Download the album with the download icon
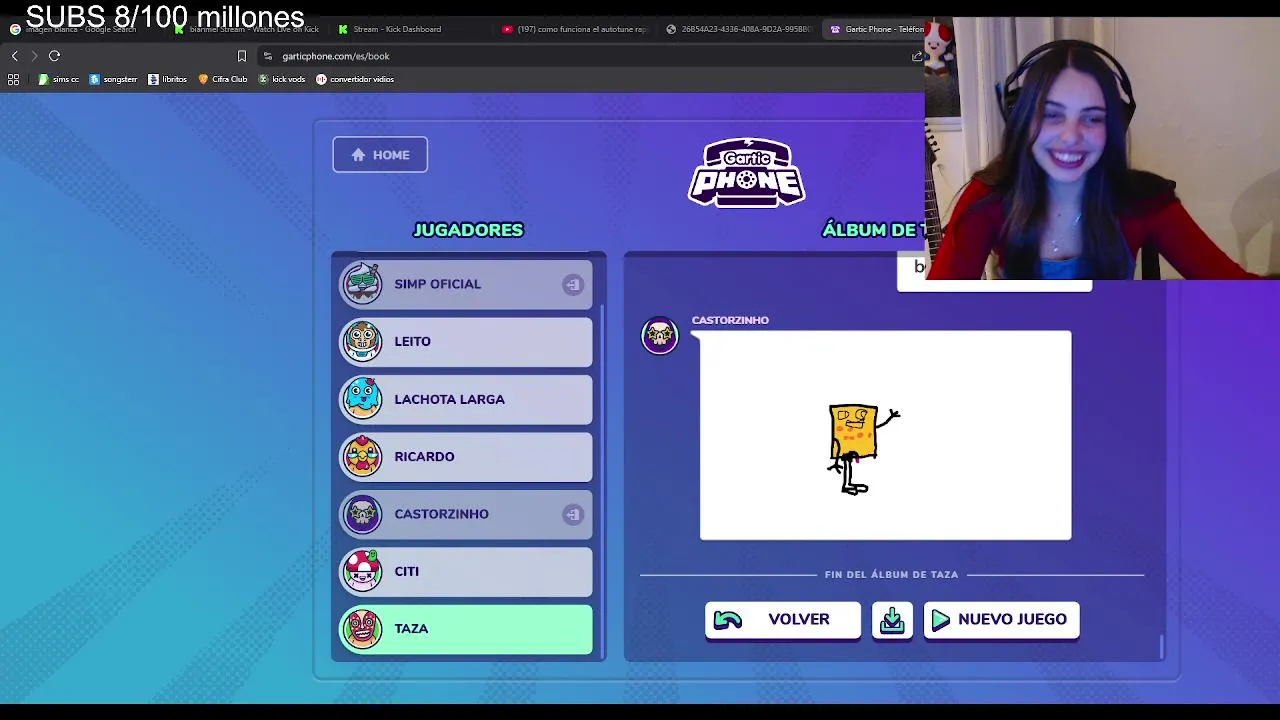Screen dimensions: 1280x720 892,620
